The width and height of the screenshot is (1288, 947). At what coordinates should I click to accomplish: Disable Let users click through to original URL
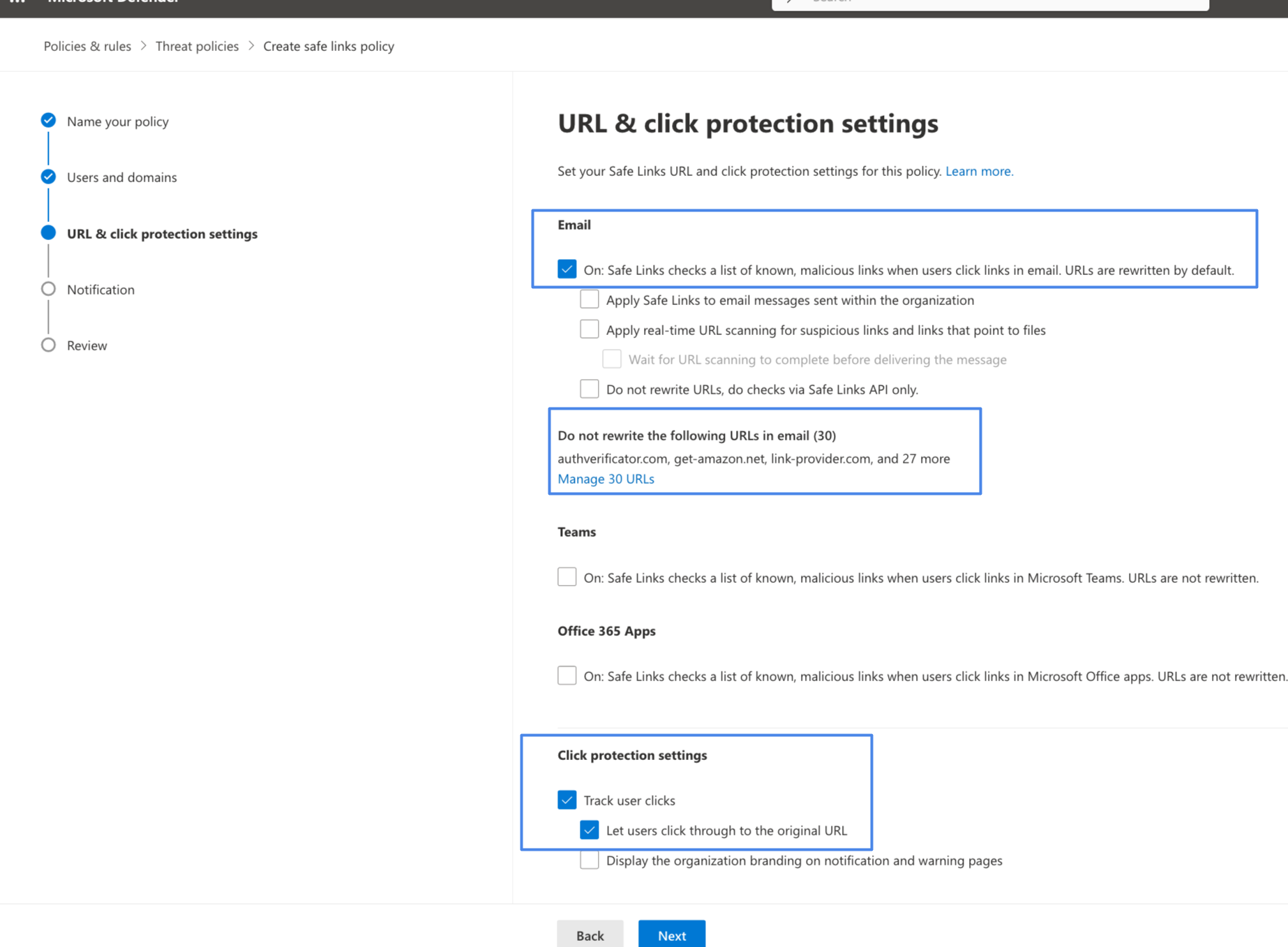590,830
